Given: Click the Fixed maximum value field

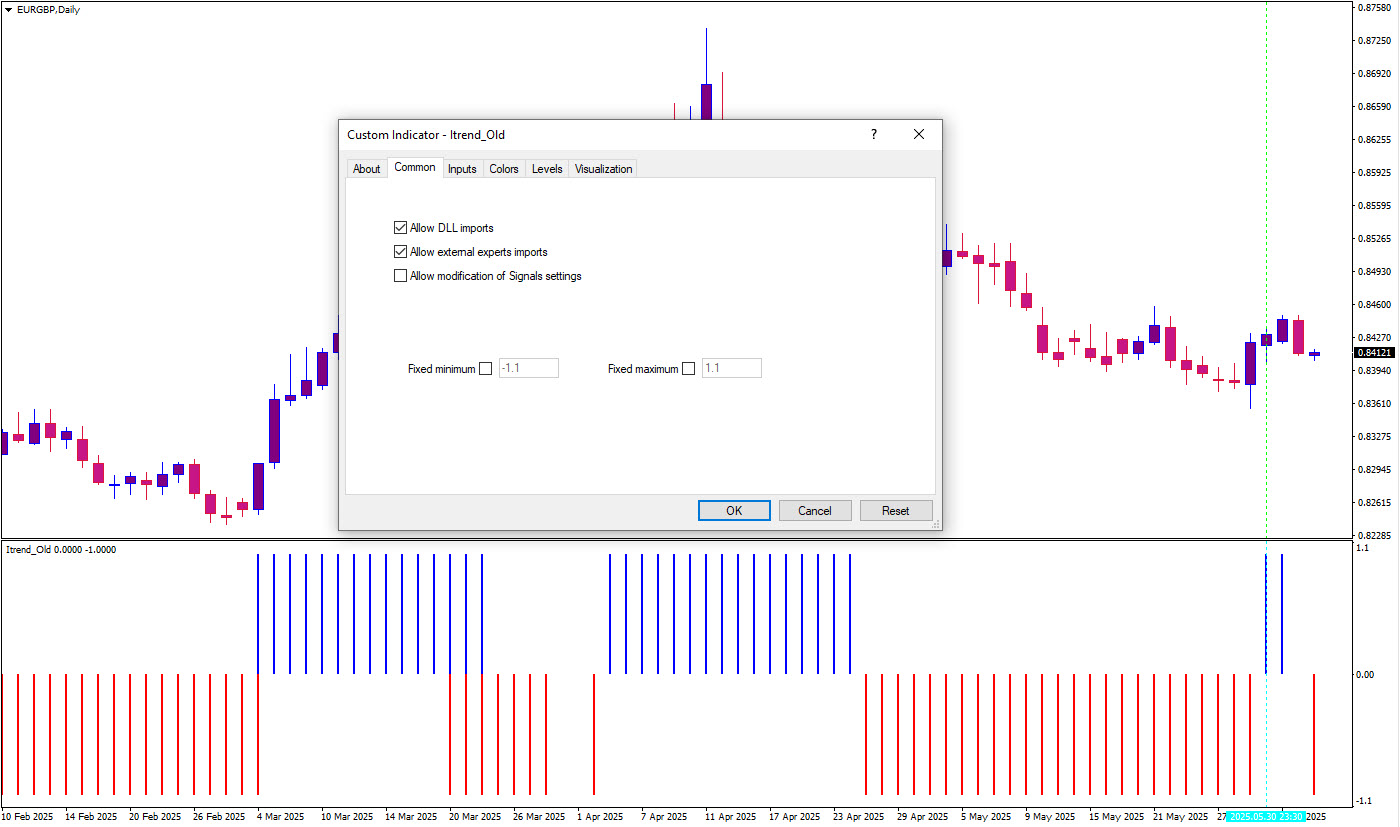Looking at the screenshot, I should (731, 369).
